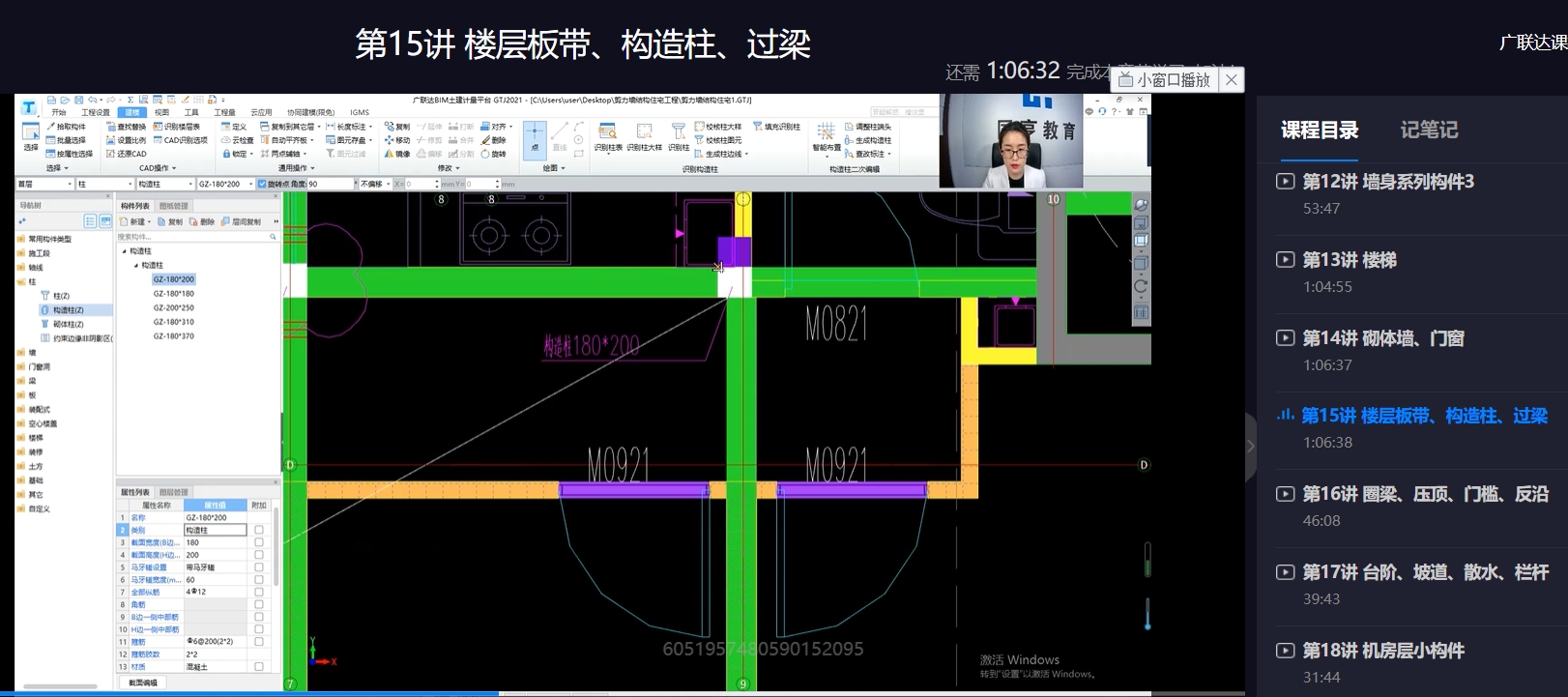
Task: Click the 填充识别柱 fill recognize column tool
Action: pyautogui.click(x=776, y=127)
